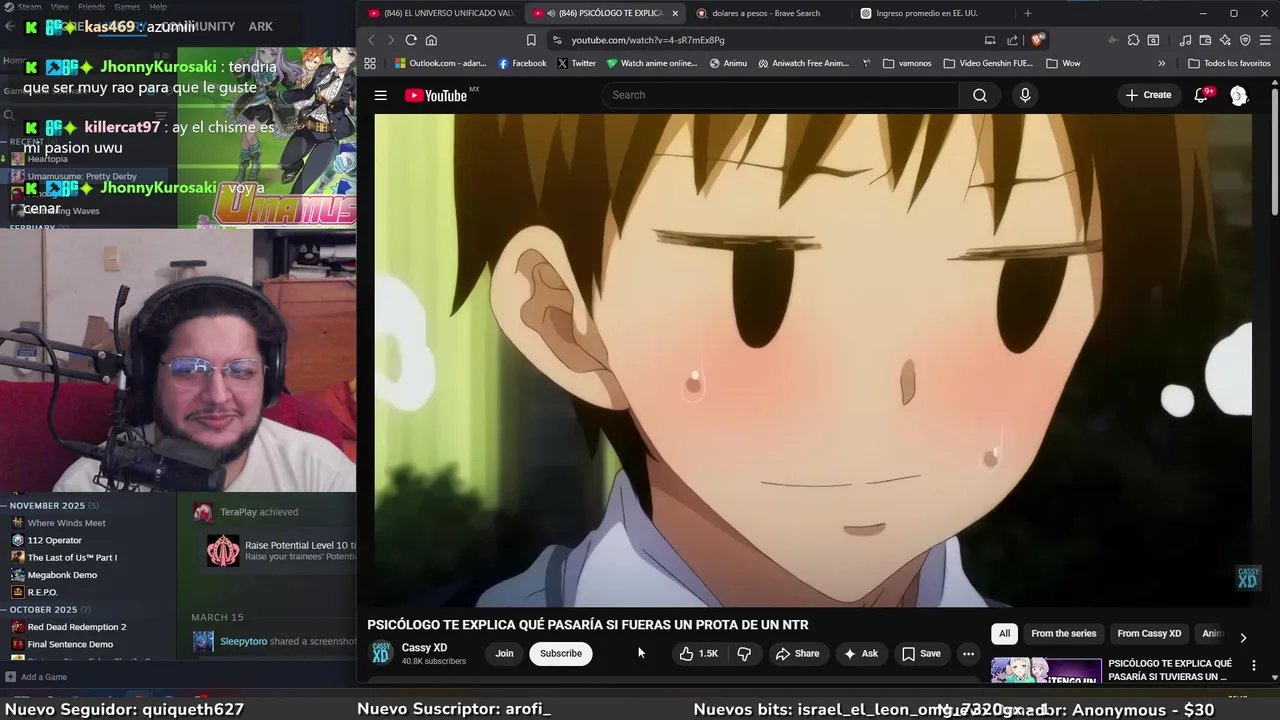Collapse the NOVEMBER 2025 group in Steam

coord(5,506)
